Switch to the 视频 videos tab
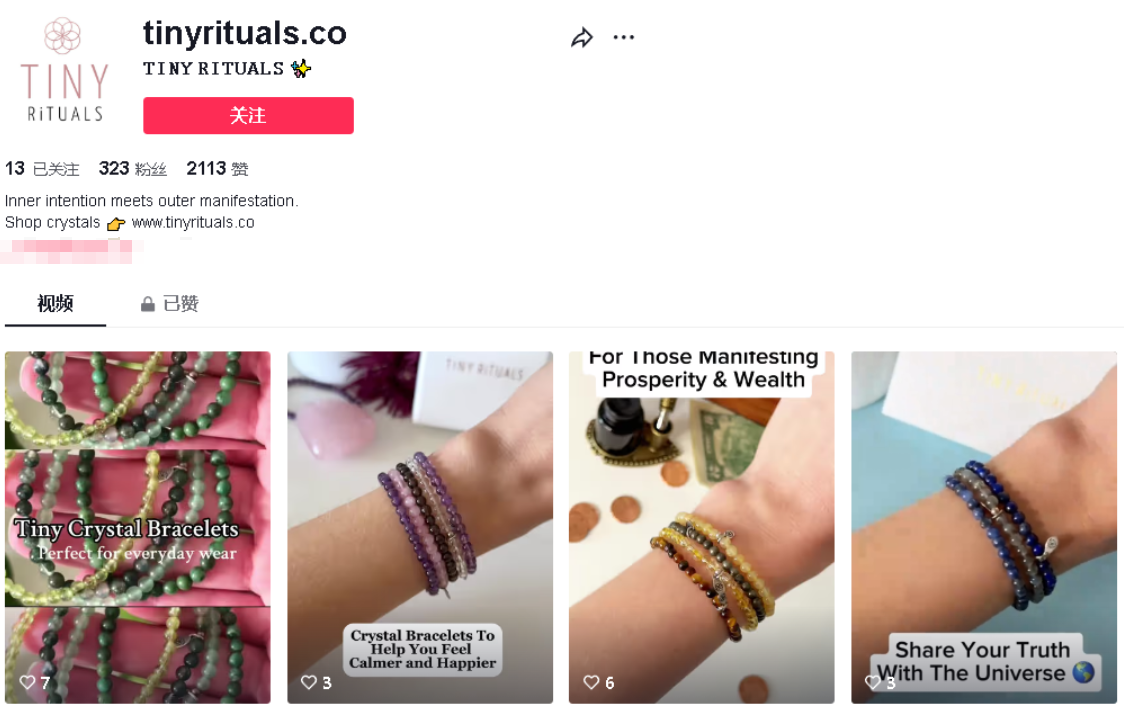1124x714 pixels. (55, 304)
